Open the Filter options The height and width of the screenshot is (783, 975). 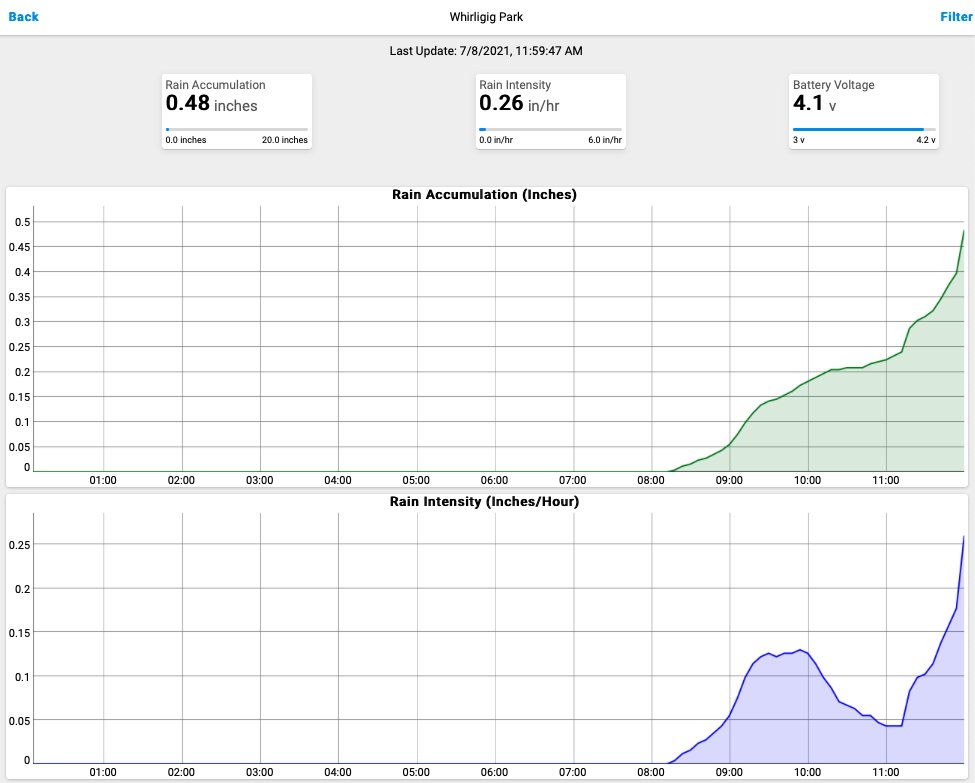[x=956, y=17]
